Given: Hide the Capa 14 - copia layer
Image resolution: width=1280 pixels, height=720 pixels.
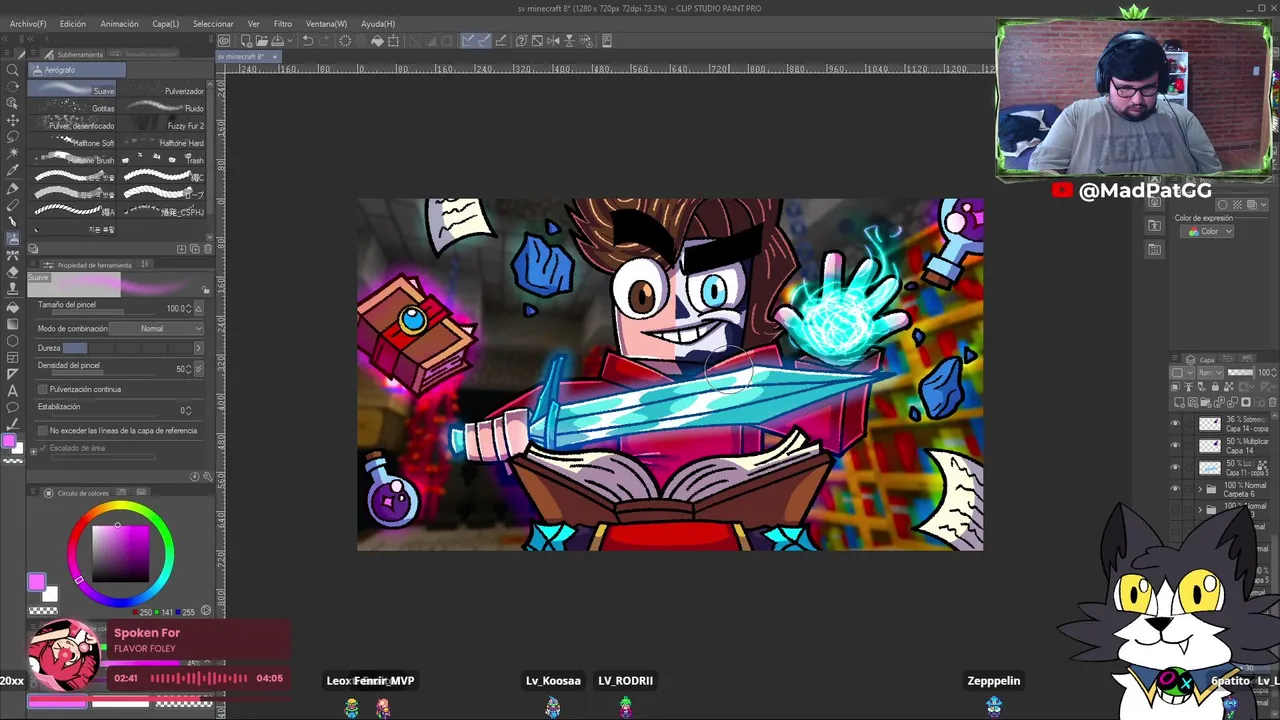Looking at the screenshot, I should coord(1175,424).
